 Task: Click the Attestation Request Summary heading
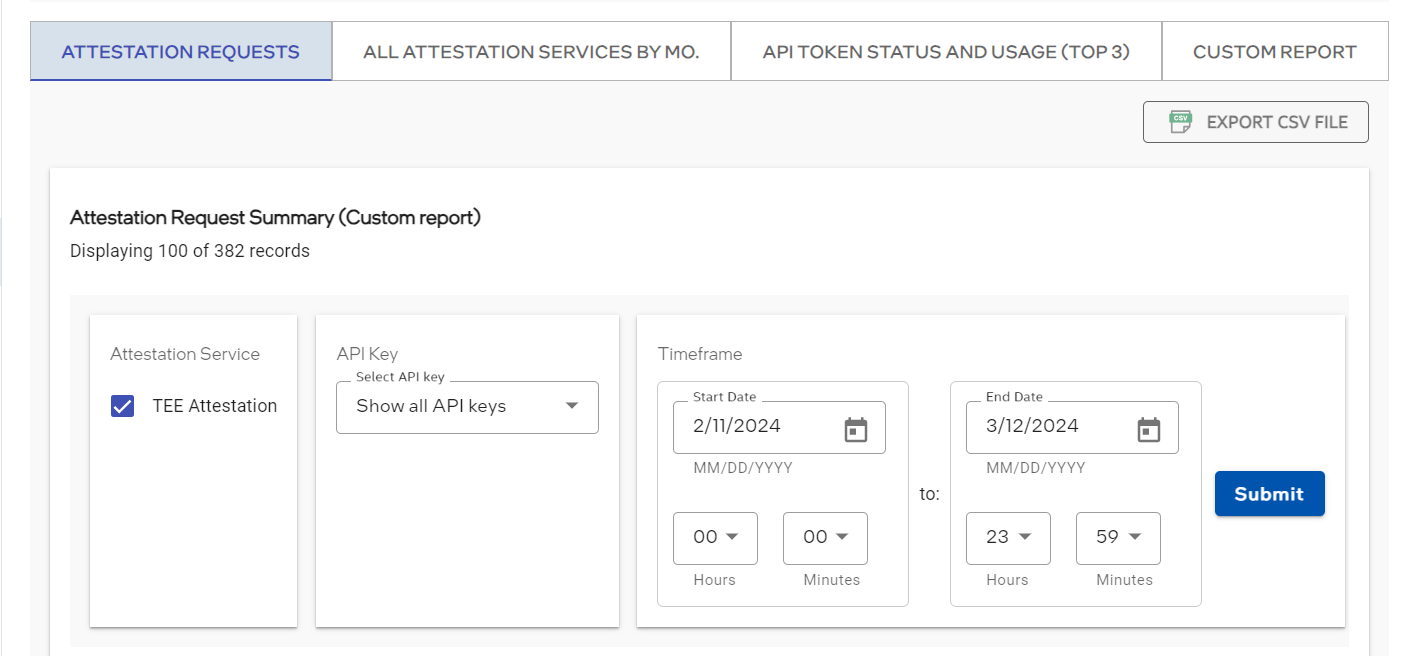click(275, 217)
